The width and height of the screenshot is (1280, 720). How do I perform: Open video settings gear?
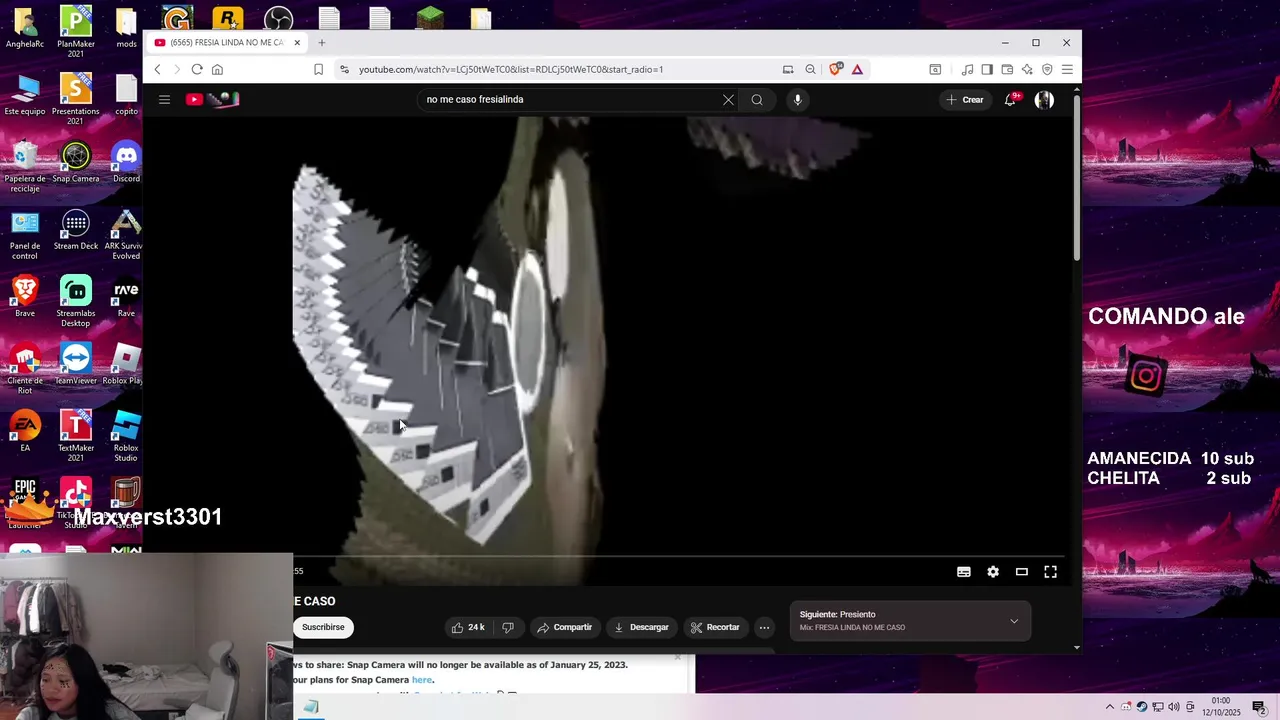pos(993,572)
